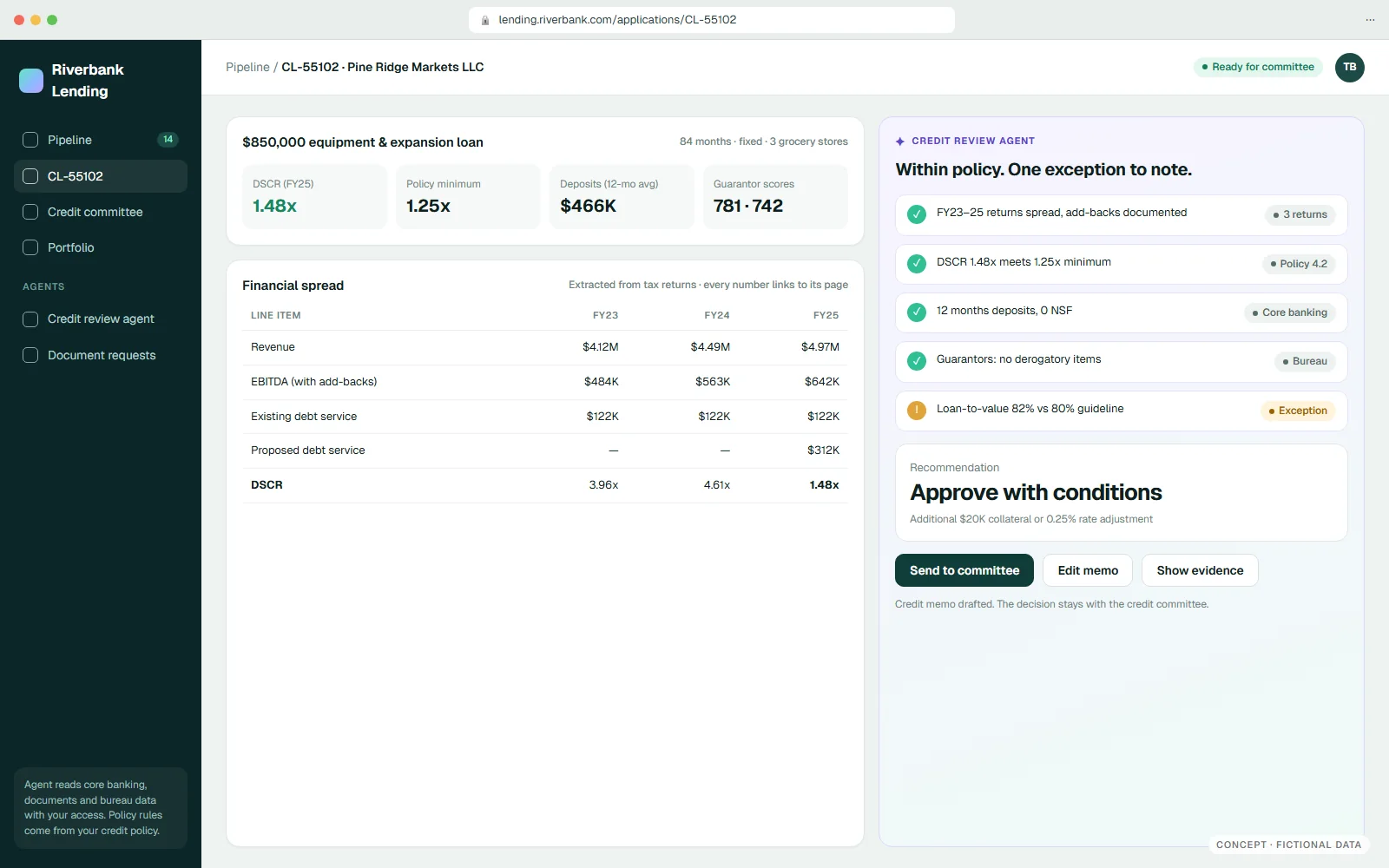Click Show evidence button

(x=1200, y=570)
